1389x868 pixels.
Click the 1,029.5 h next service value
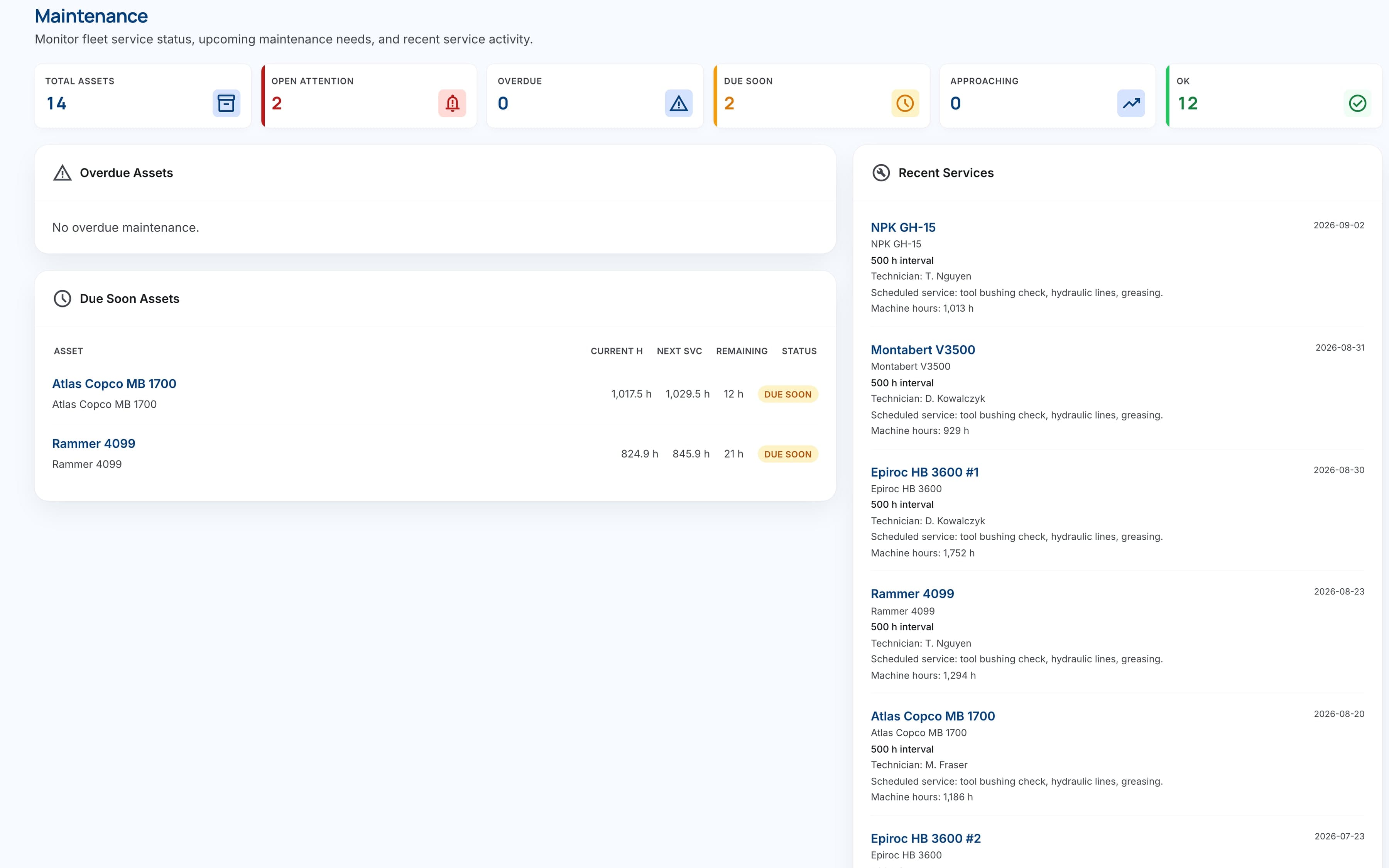(x=688, y=394)
